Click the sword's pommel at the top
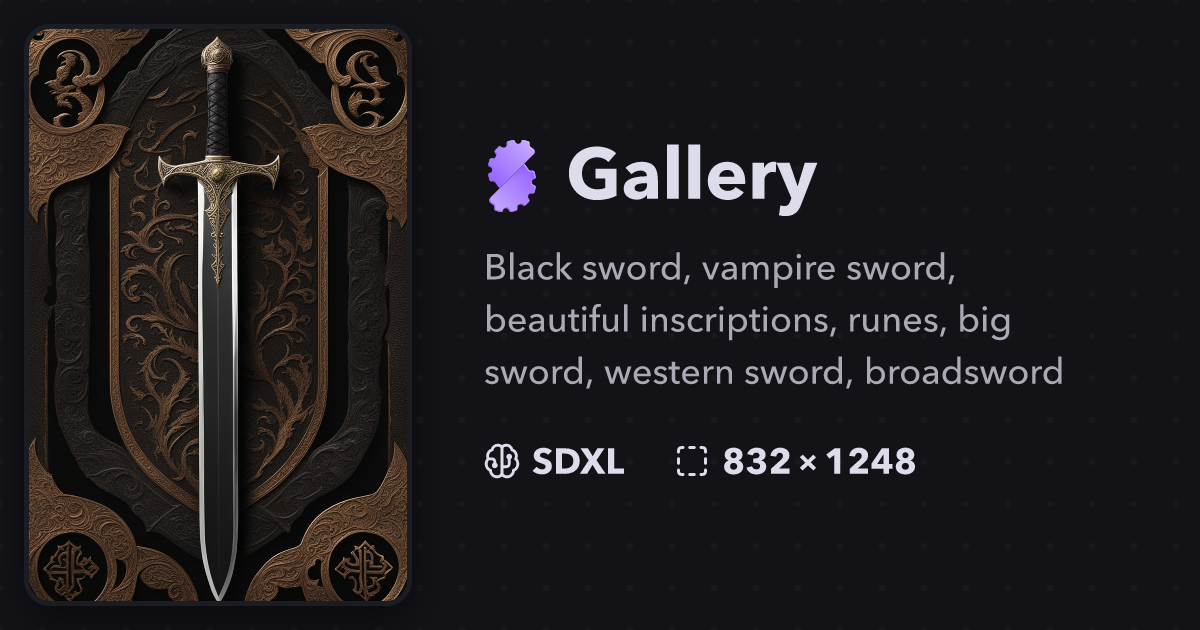The height and width of the screenshot is (630, 1200). [217, 55]
